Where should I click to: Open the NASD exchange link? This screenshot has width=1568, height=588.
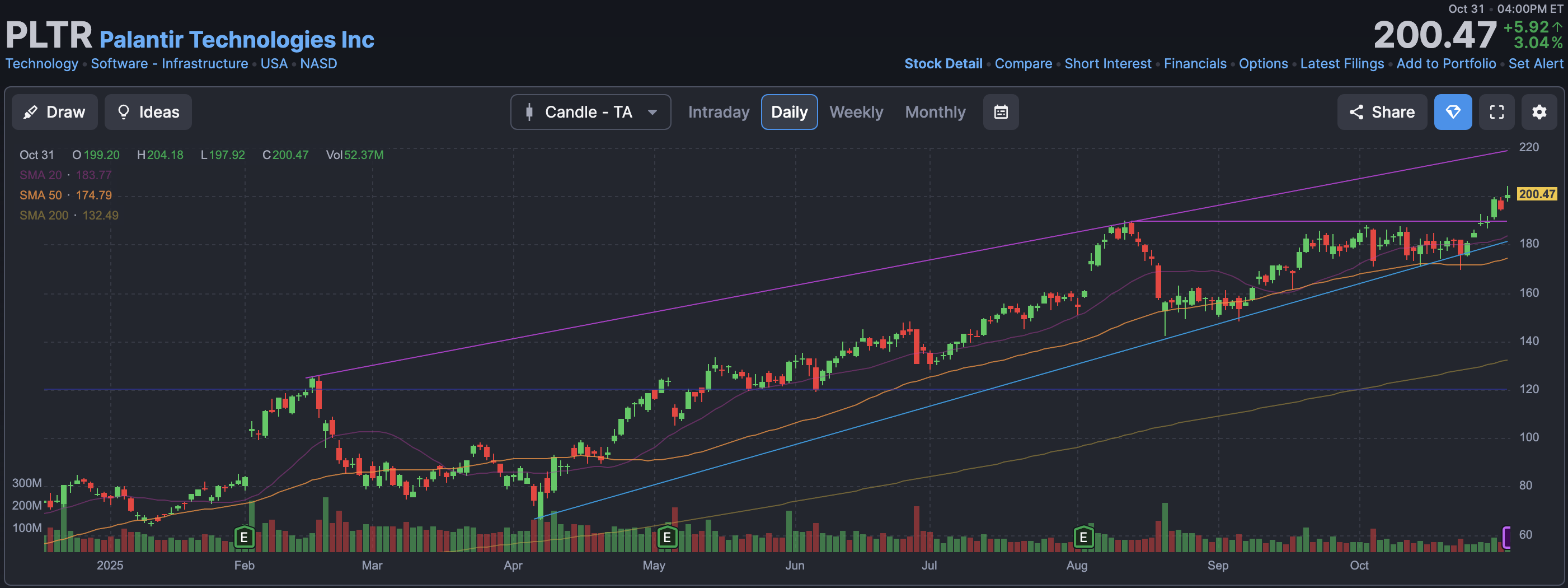pos(318,63)
